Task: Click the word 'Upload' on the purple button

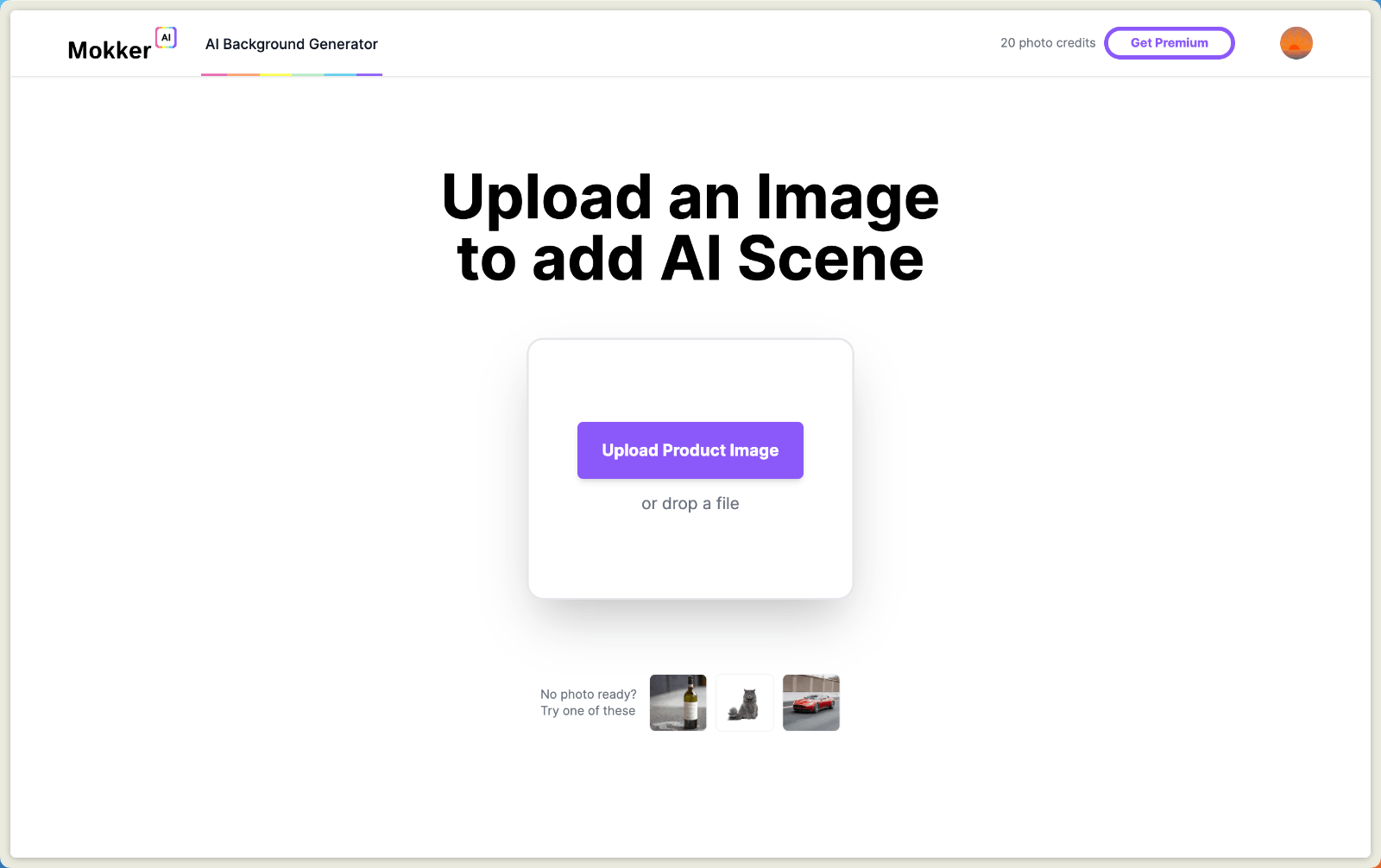Action: click(x=630, y=450)
